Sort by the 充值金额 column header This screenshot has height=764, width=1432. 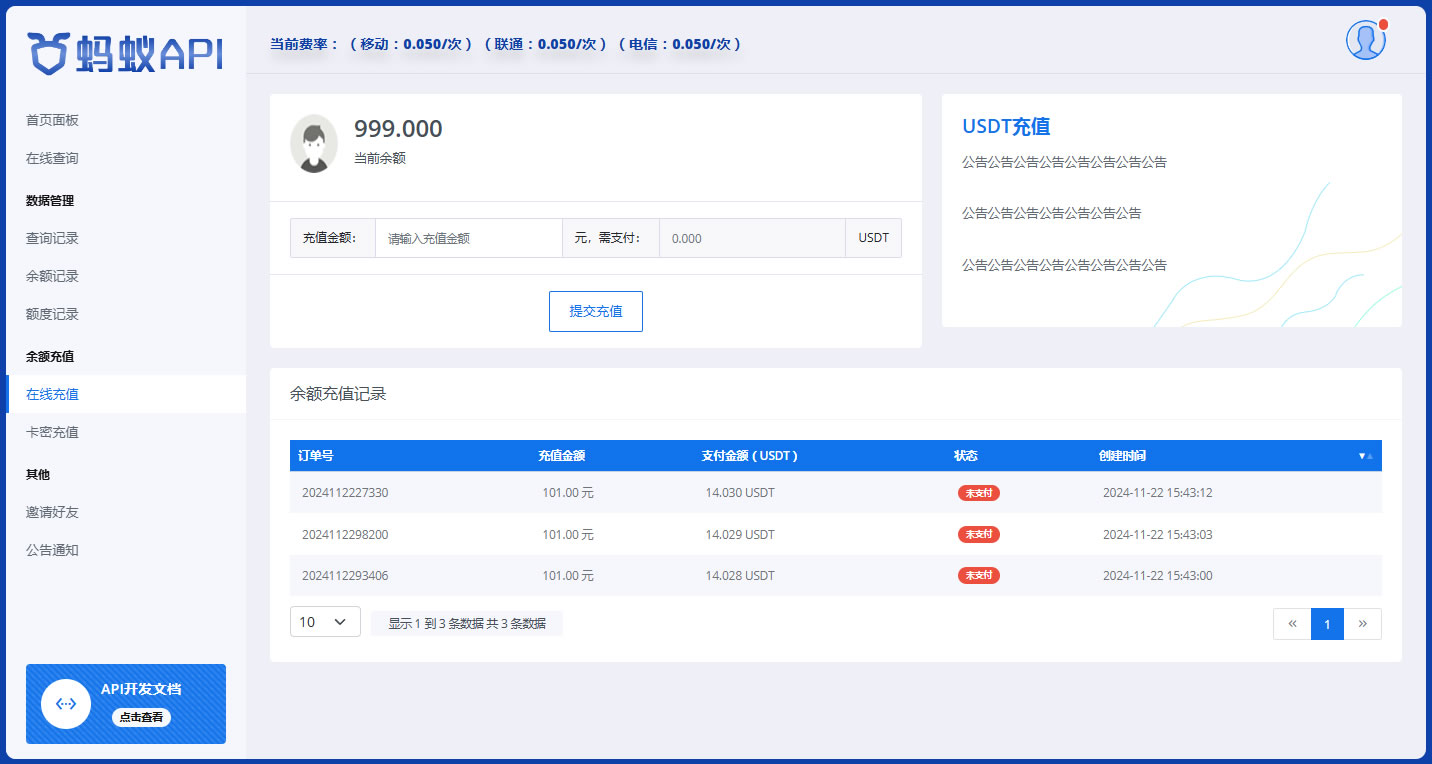click(562, 456)
